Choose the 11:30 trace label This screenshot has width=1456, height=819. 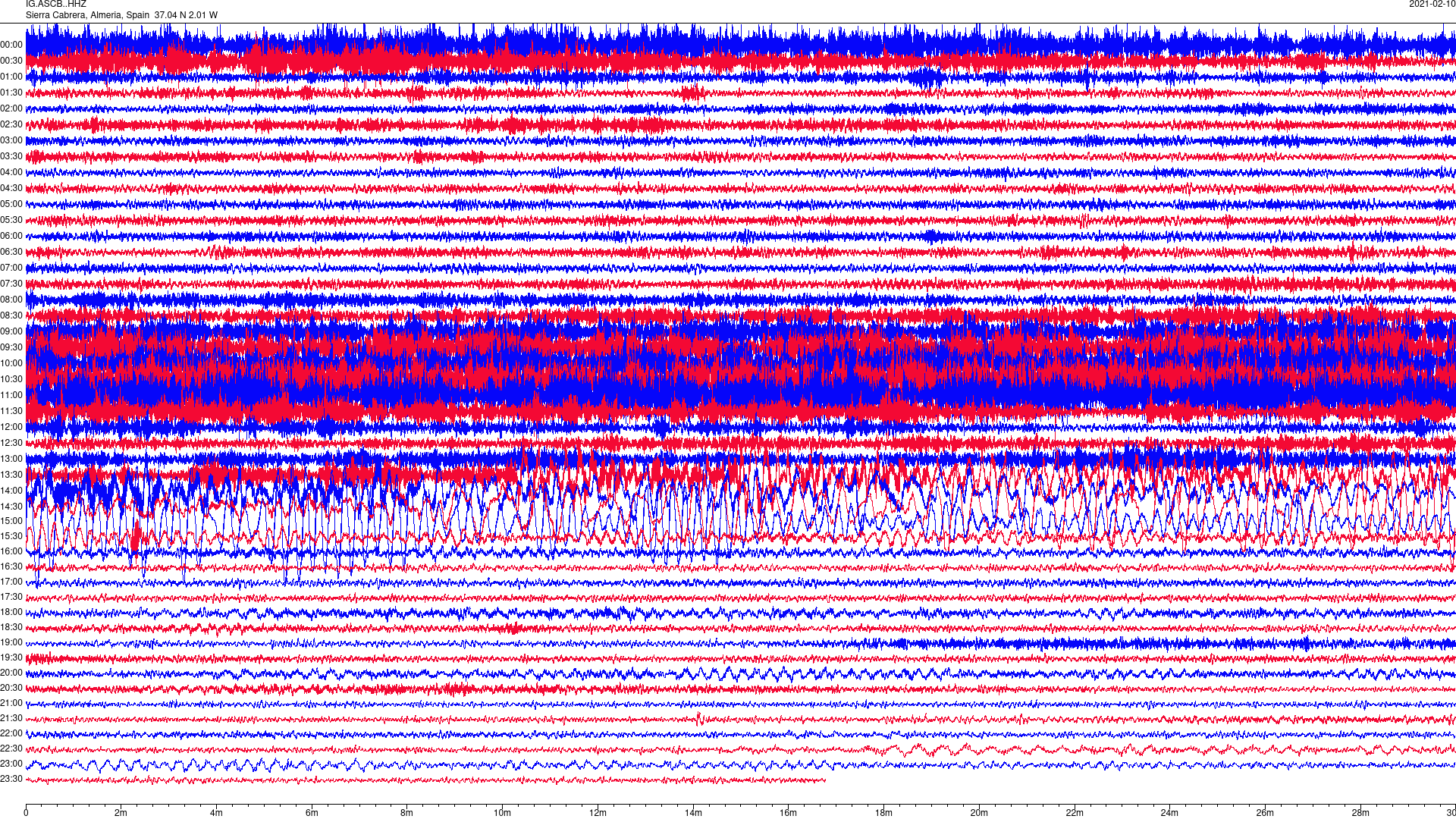click(x=11, y=411)
